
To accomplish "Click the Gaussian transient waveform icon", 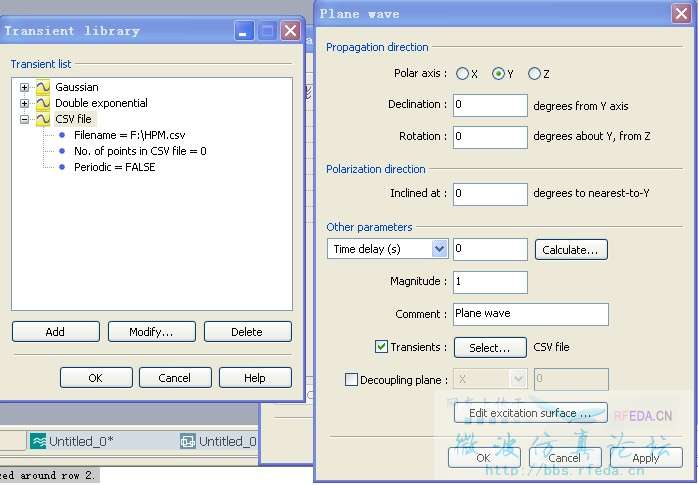I will pos(43,87).
